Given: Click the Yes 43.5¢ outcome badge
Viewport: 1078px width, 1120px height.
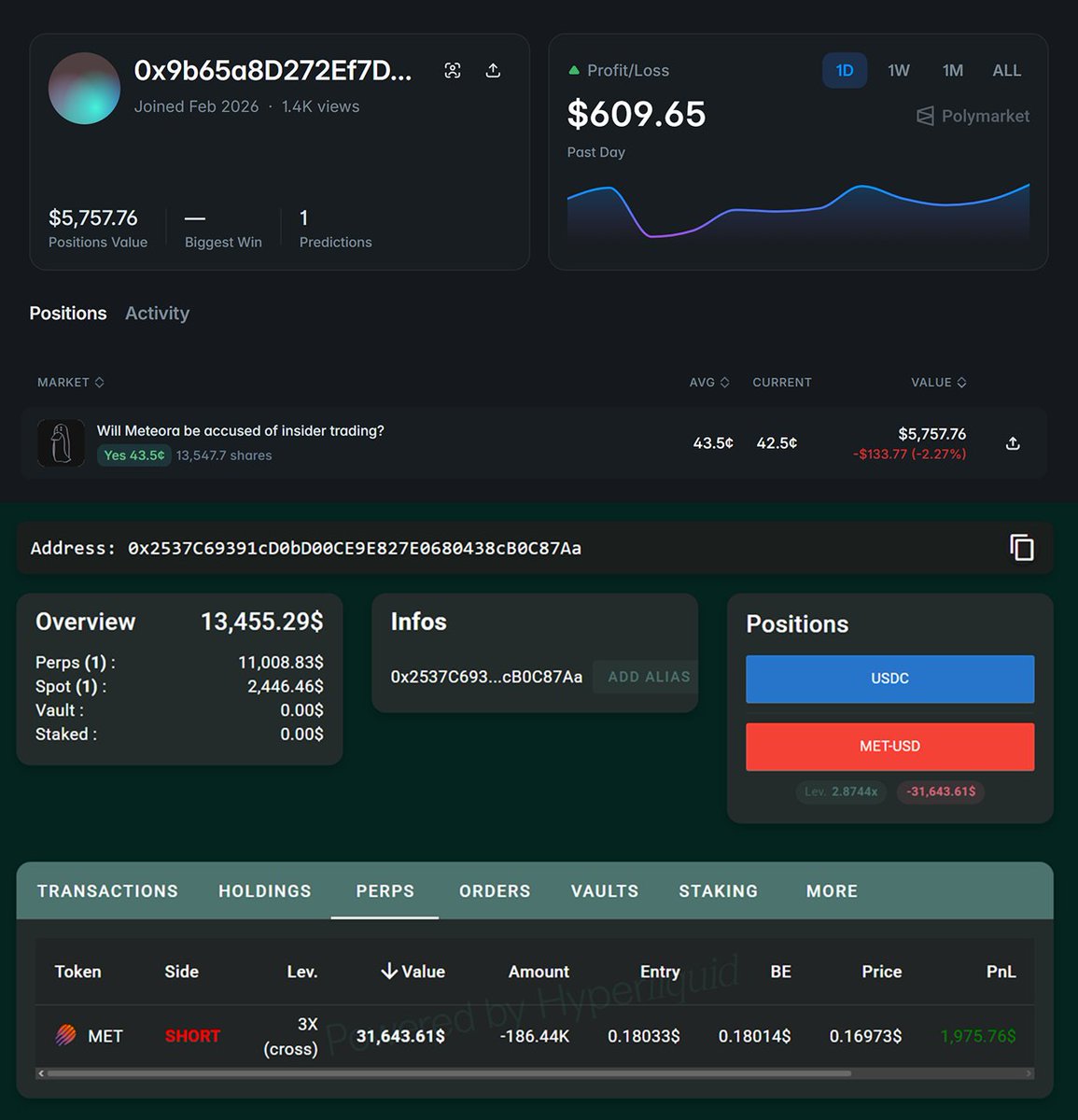Looking at the screenshot, I should point(134,455).
